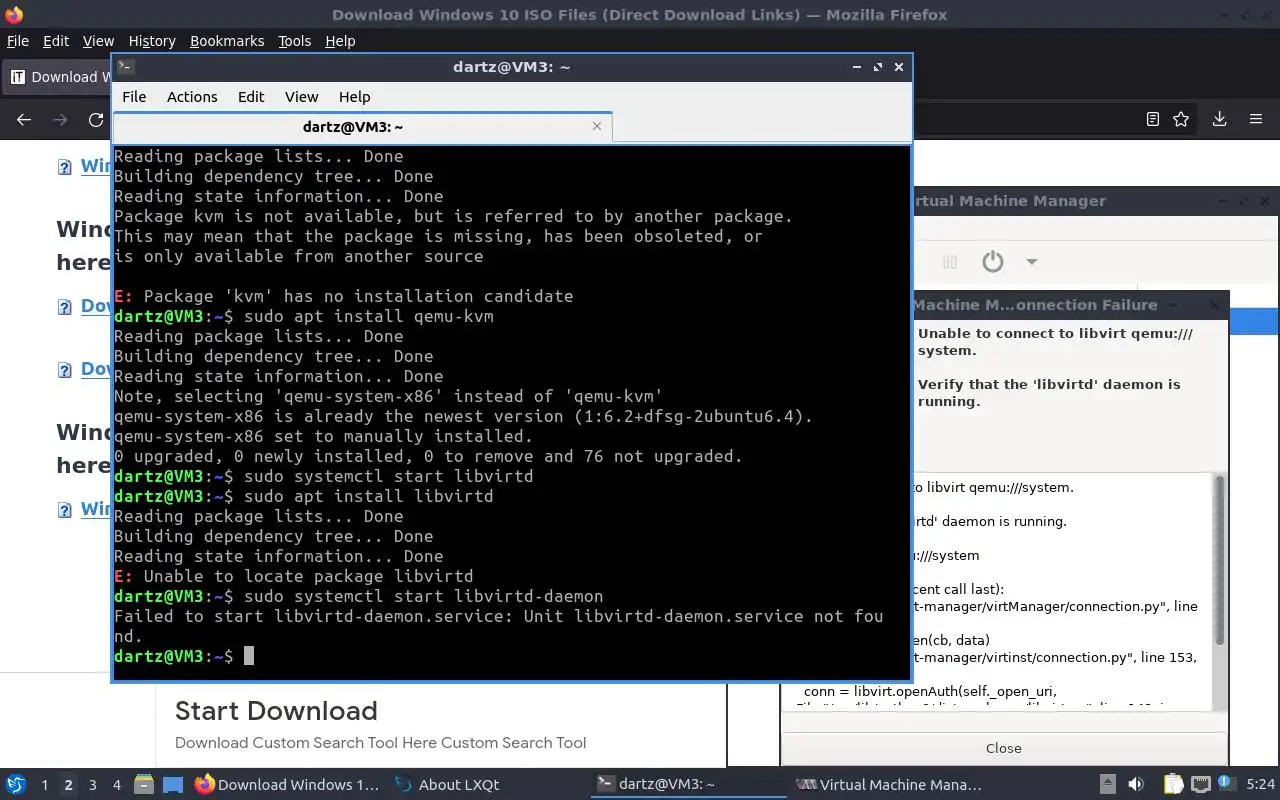Switch to the dartz@VM3 terminal taskbar entry
The width and height of the screenshot is (1280, 800).
click(688, 785)
